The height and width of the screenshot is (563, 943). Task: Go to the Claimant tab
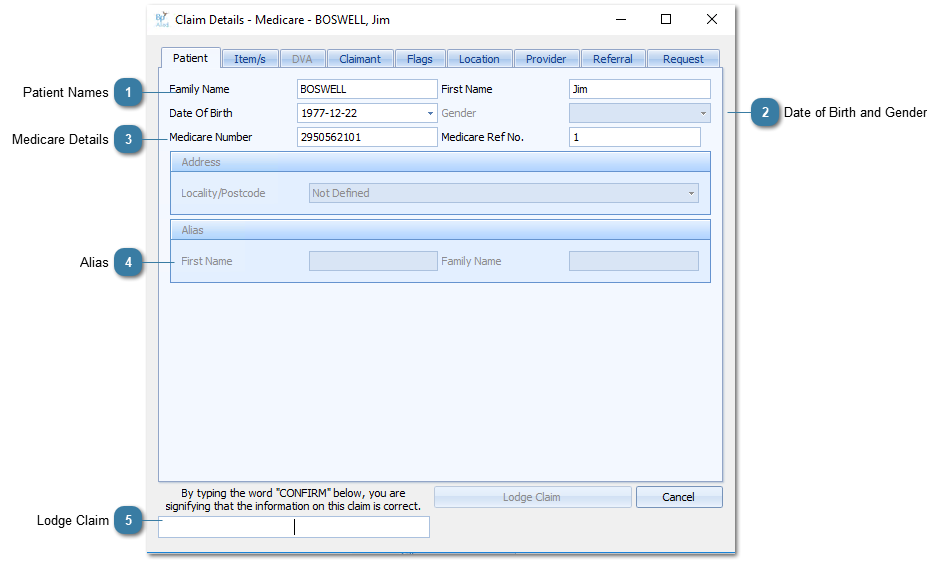(360, 59)
